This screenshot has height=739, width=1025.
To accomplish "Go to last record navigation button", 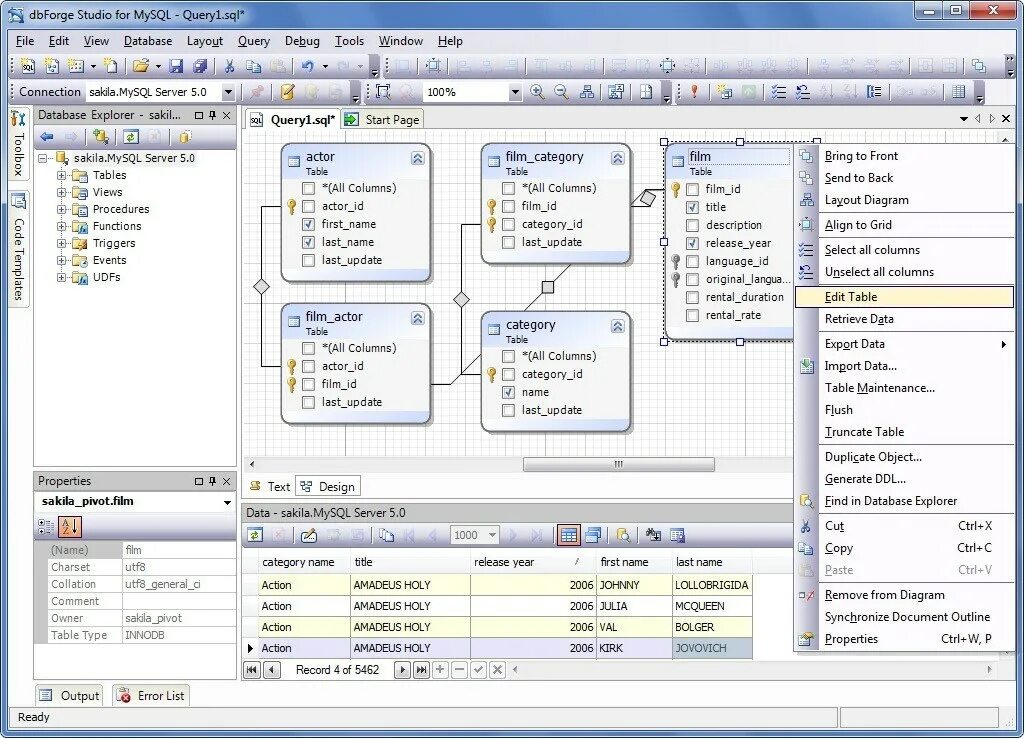I will pyautogui.click(x=422, y=670).
